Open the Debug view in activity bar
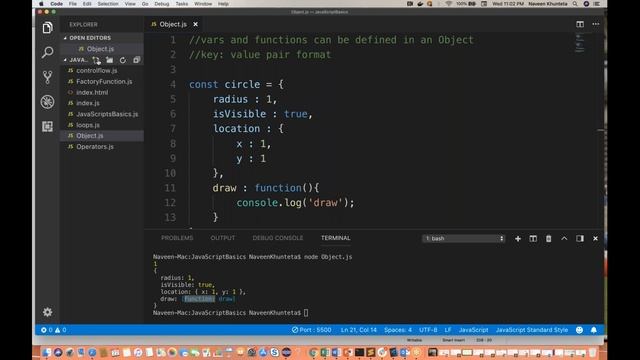Viewport: 640px width, 360px height. click(47, 102)
